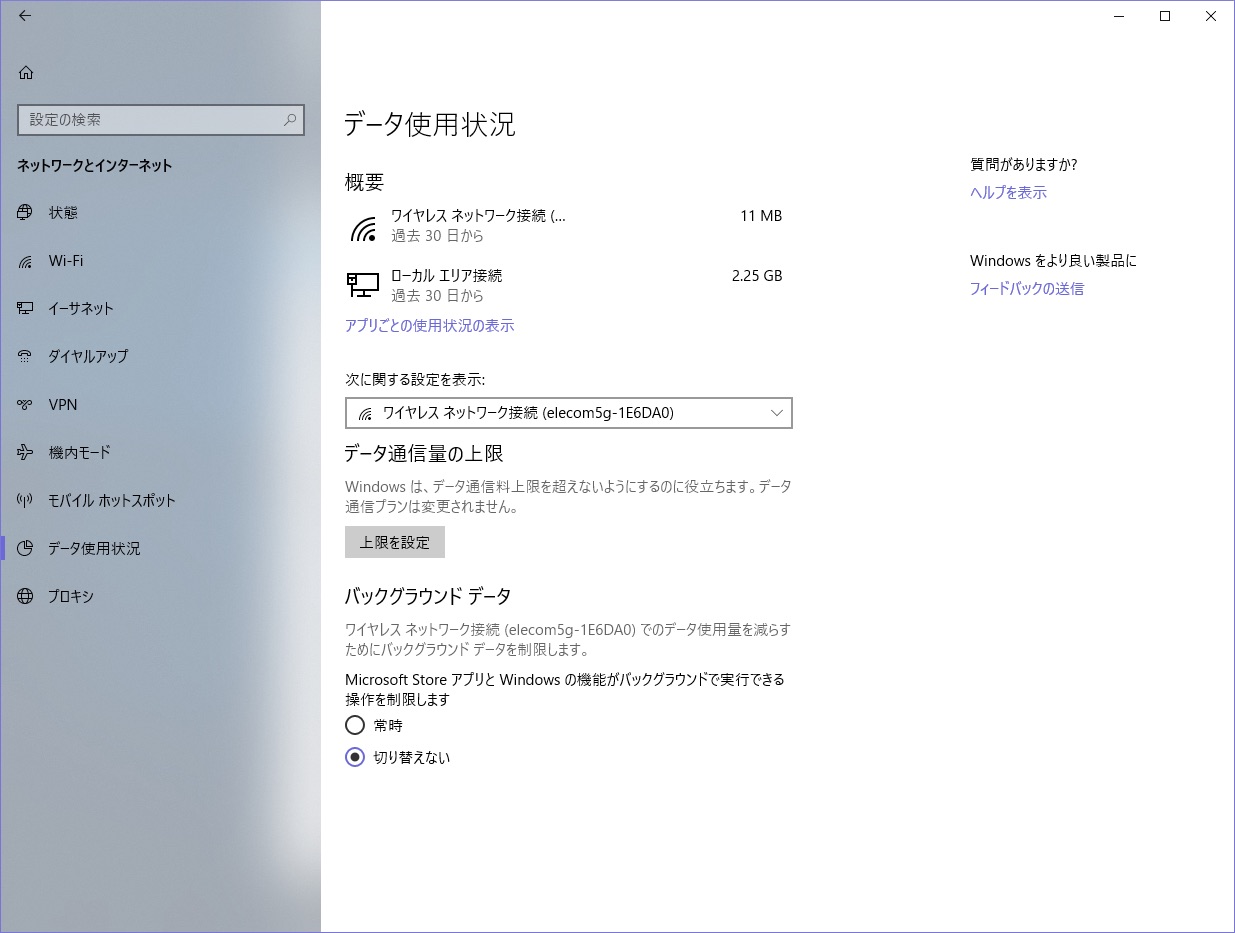1235x933 pixels.
Task: Focus the 設定の検索 search field
Action: pyautogui.click(x=161, y=119)
